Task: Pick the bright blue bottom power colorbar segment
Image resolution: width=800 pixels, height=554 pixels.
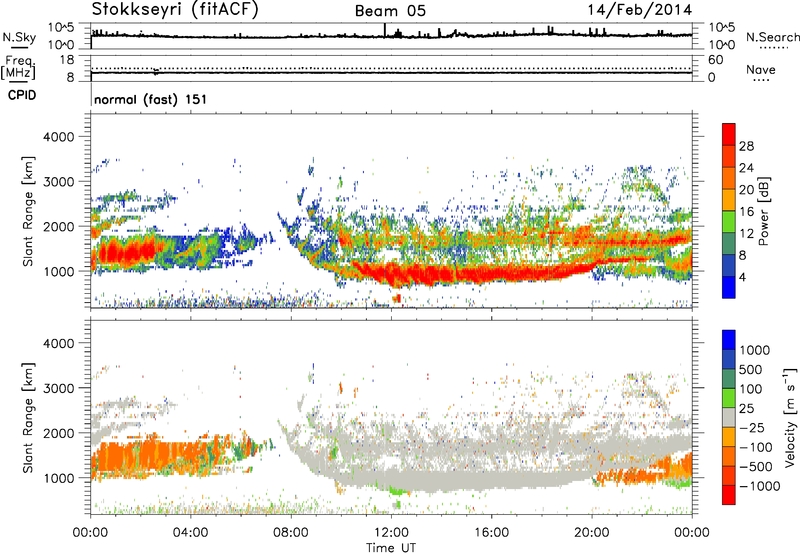Action: 729,288
